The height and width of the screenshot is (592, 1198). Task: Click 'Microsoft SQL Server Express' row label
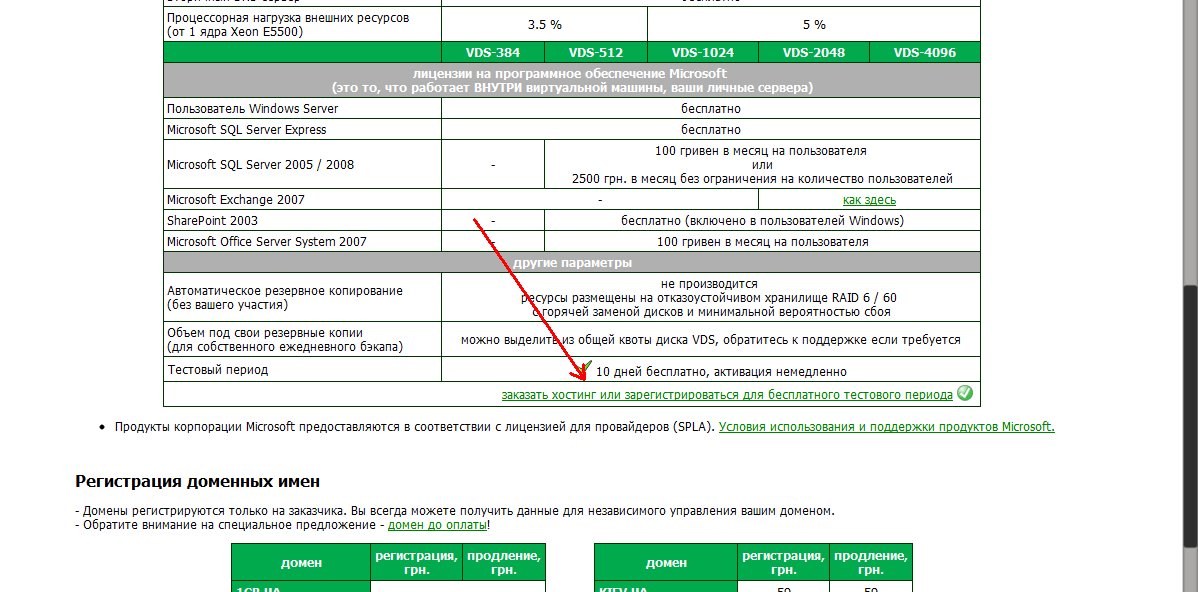click(x=246, y=130)
